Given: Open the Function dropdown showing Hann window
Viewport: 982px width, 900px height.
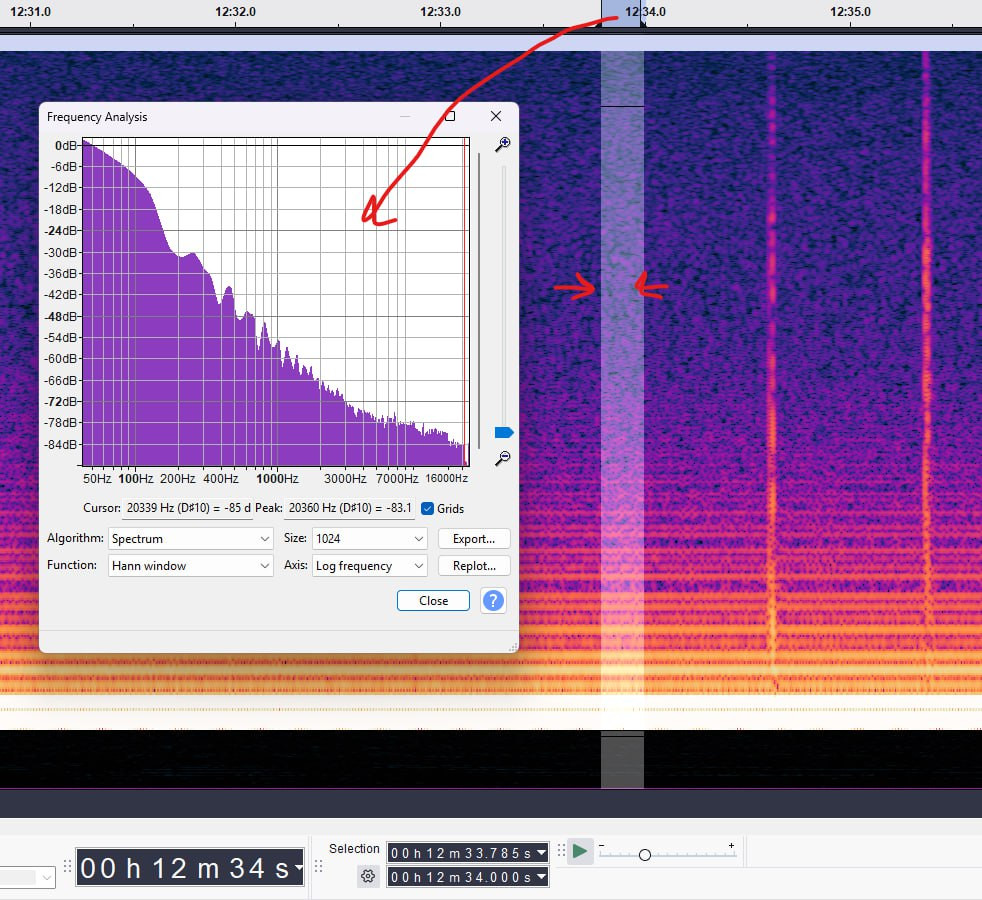Looking at the screenshot, I should point(190,565).
